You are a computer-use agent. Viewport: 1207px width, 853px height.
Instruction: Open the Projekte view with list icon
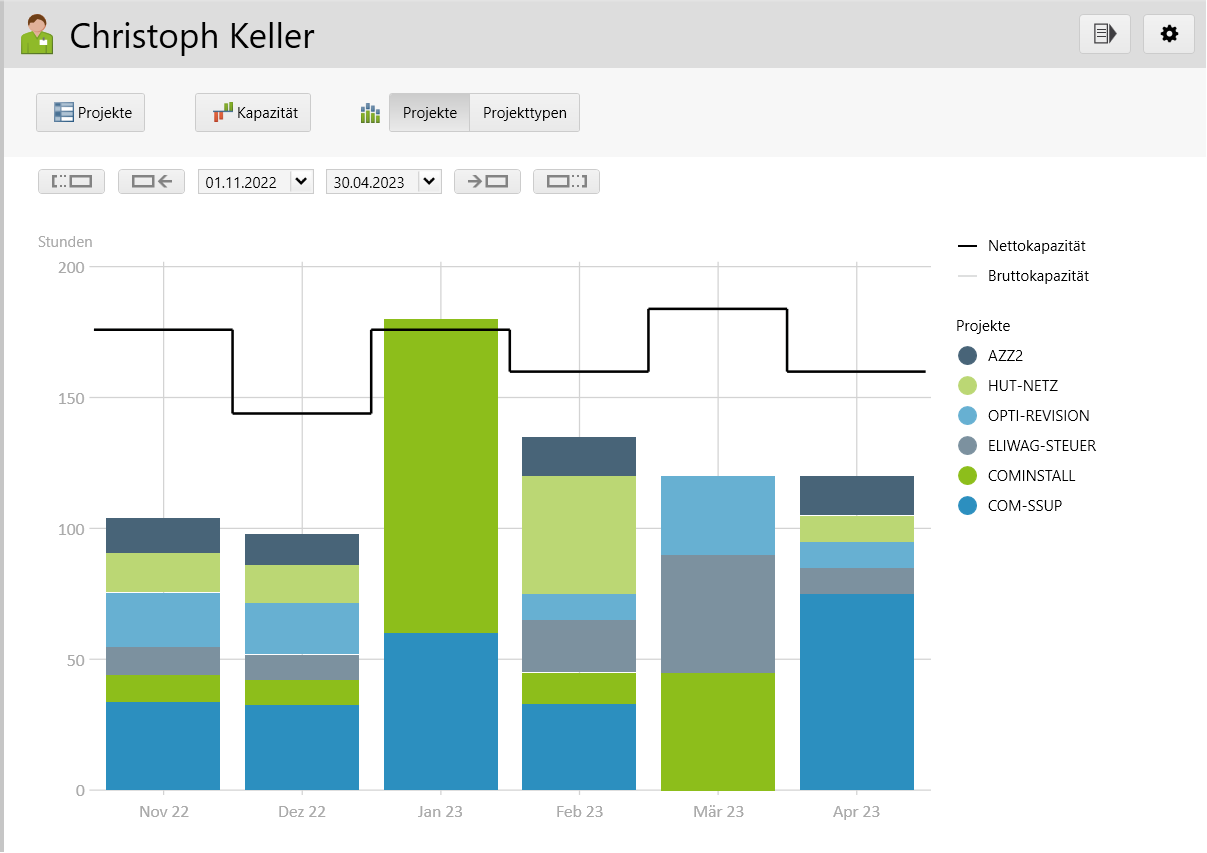click(x=91, y=113)
